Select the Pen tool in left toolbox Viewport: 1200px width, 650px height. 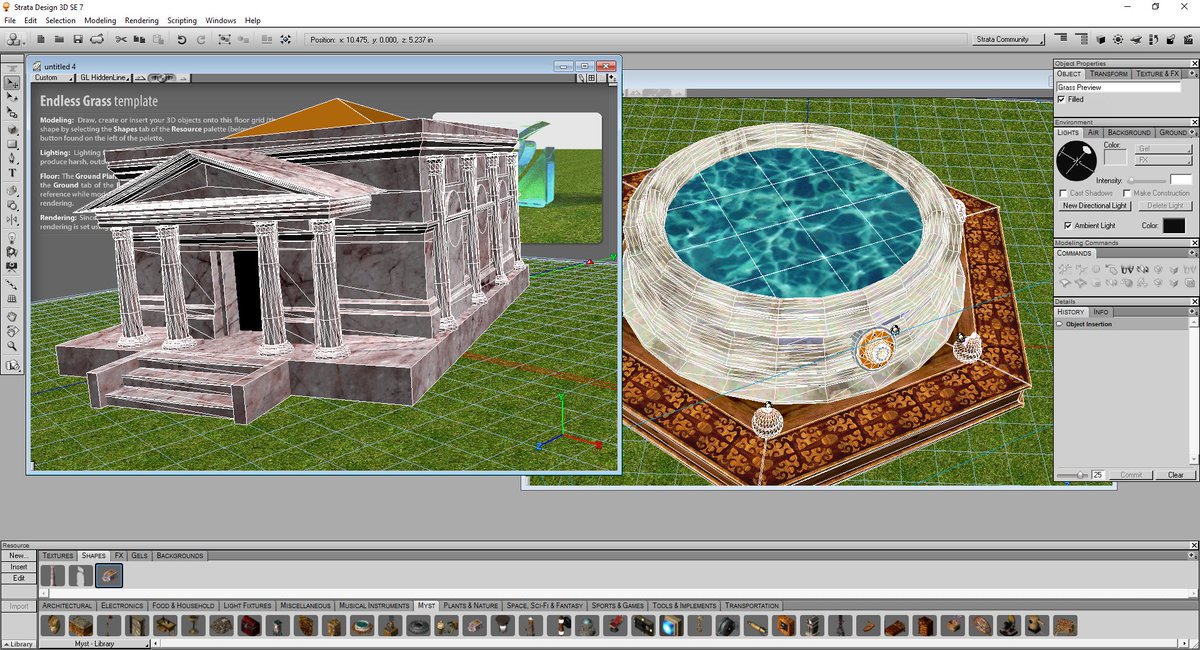point(12,158)
